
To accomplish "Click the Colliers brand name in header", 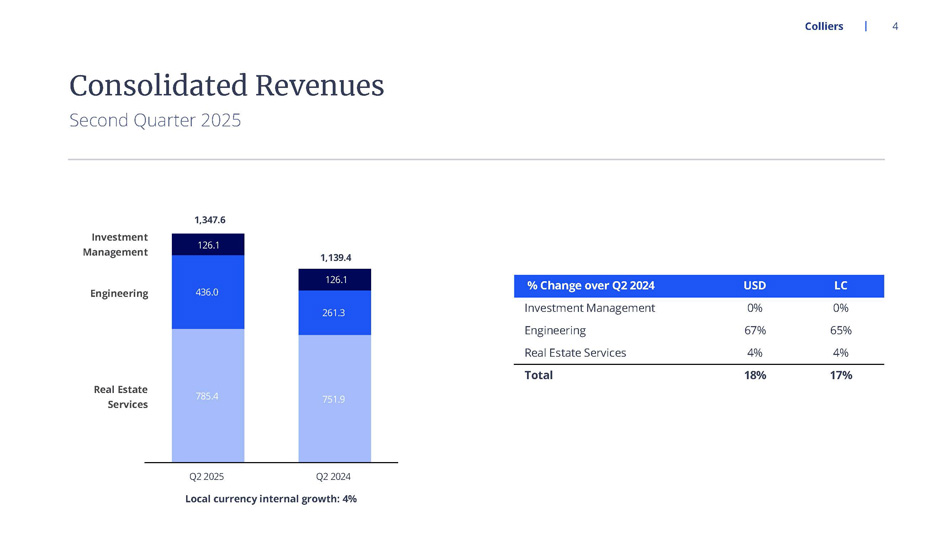I will (823, 26).
